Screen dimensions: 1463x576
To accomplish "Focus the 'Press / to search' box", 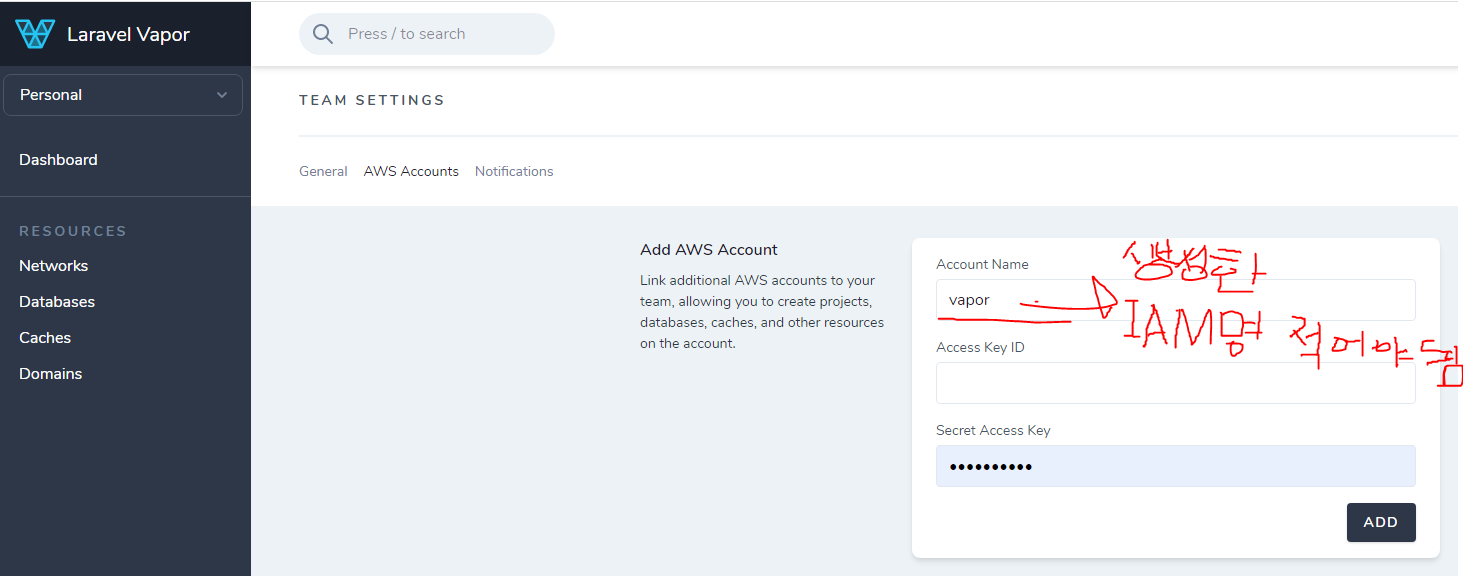I will click(427, 34).
